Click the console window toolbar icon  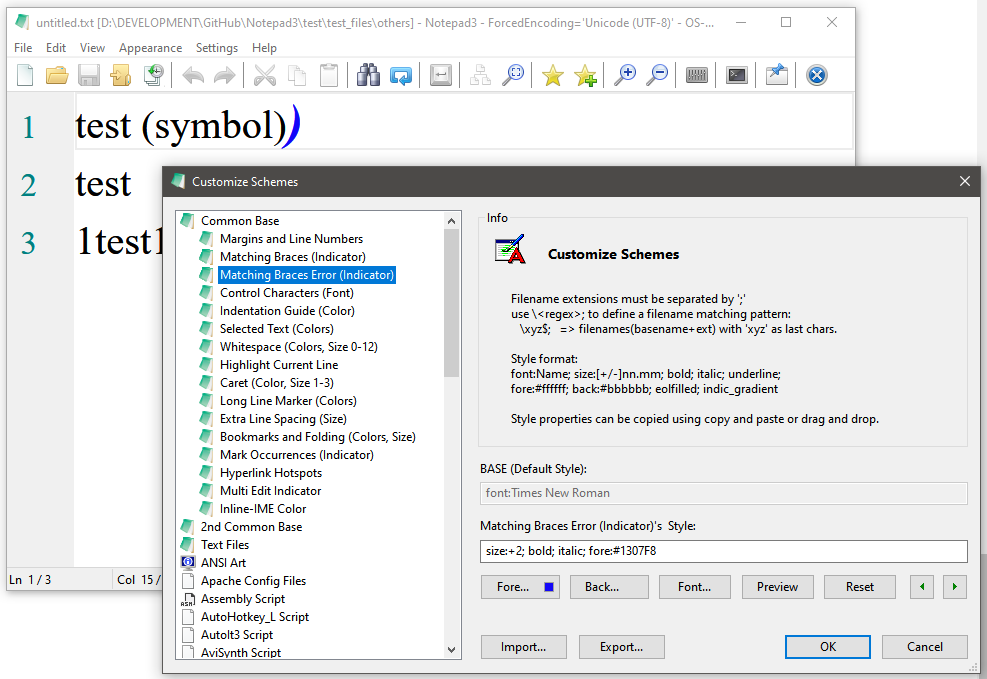pos(736,76)
